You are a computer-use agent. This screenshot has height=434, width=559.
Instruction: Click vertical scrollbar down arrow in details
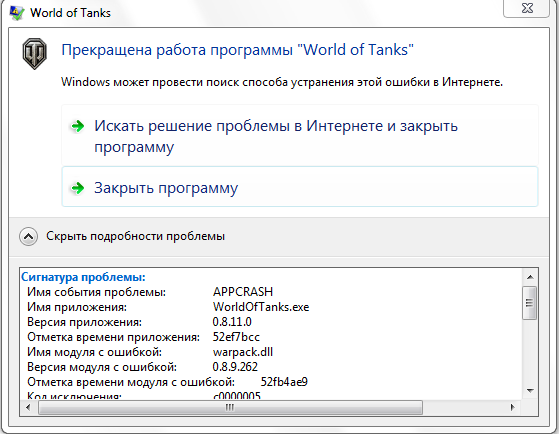[x=530, y=391]
